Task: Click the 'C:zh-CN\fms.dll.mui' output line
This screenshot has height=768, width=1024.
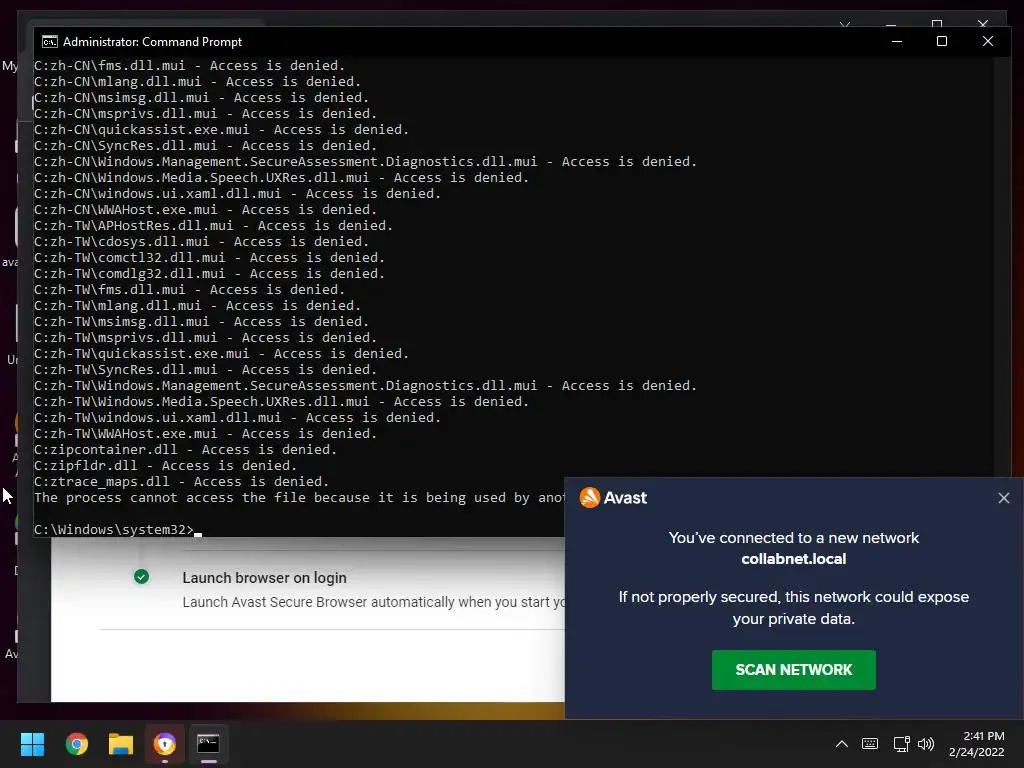Action: tap(189, 65)
